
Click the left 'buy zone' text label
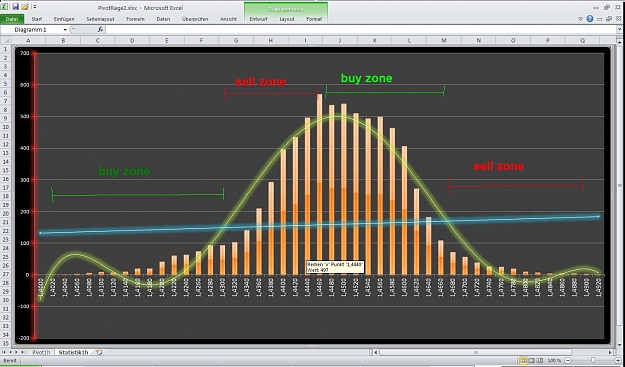[x=124, y=171]
